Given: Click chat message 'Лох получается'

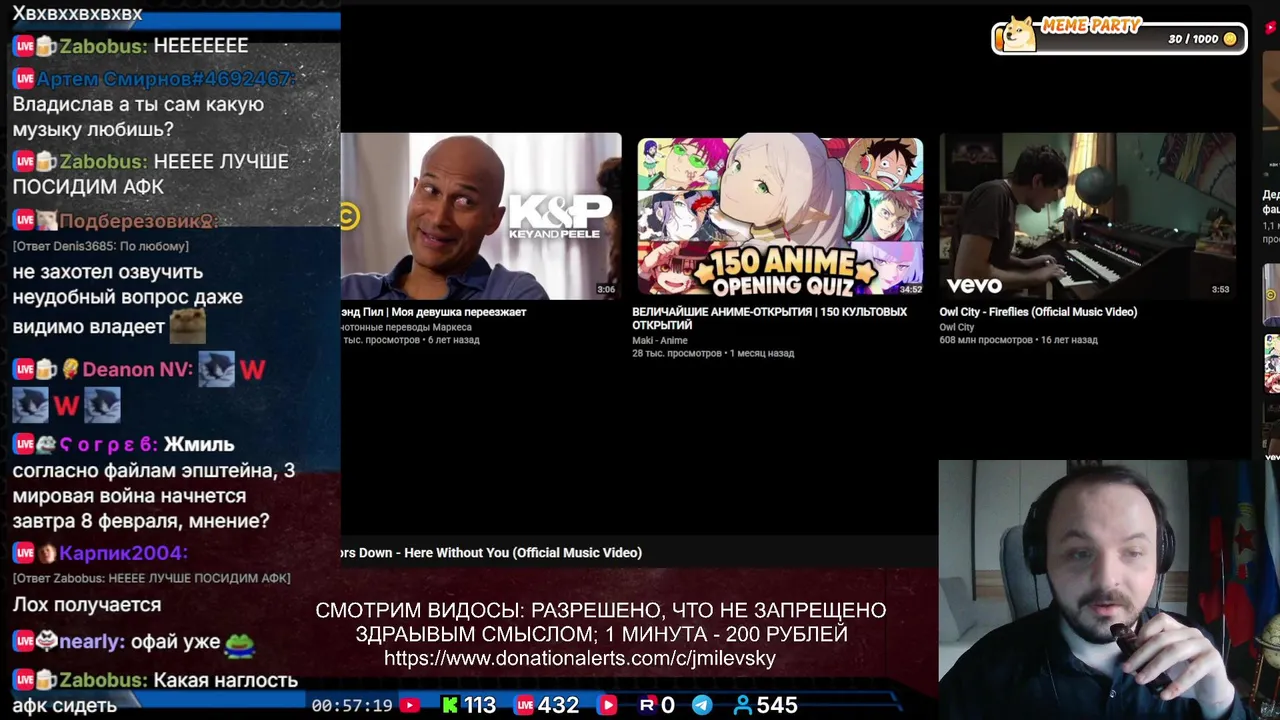Looking at the screenshot, I should [x=86, y=605].
